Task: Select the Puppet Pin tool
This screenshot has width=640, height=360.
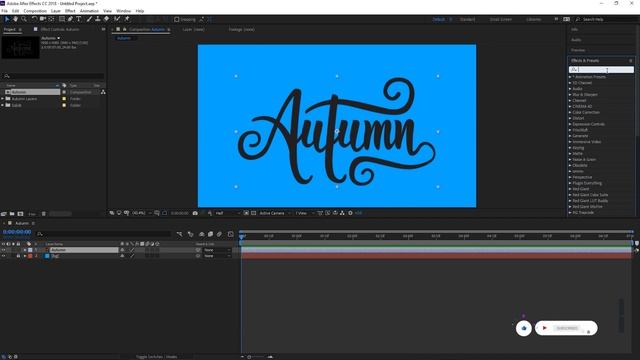Action: (x=127, y=19)
